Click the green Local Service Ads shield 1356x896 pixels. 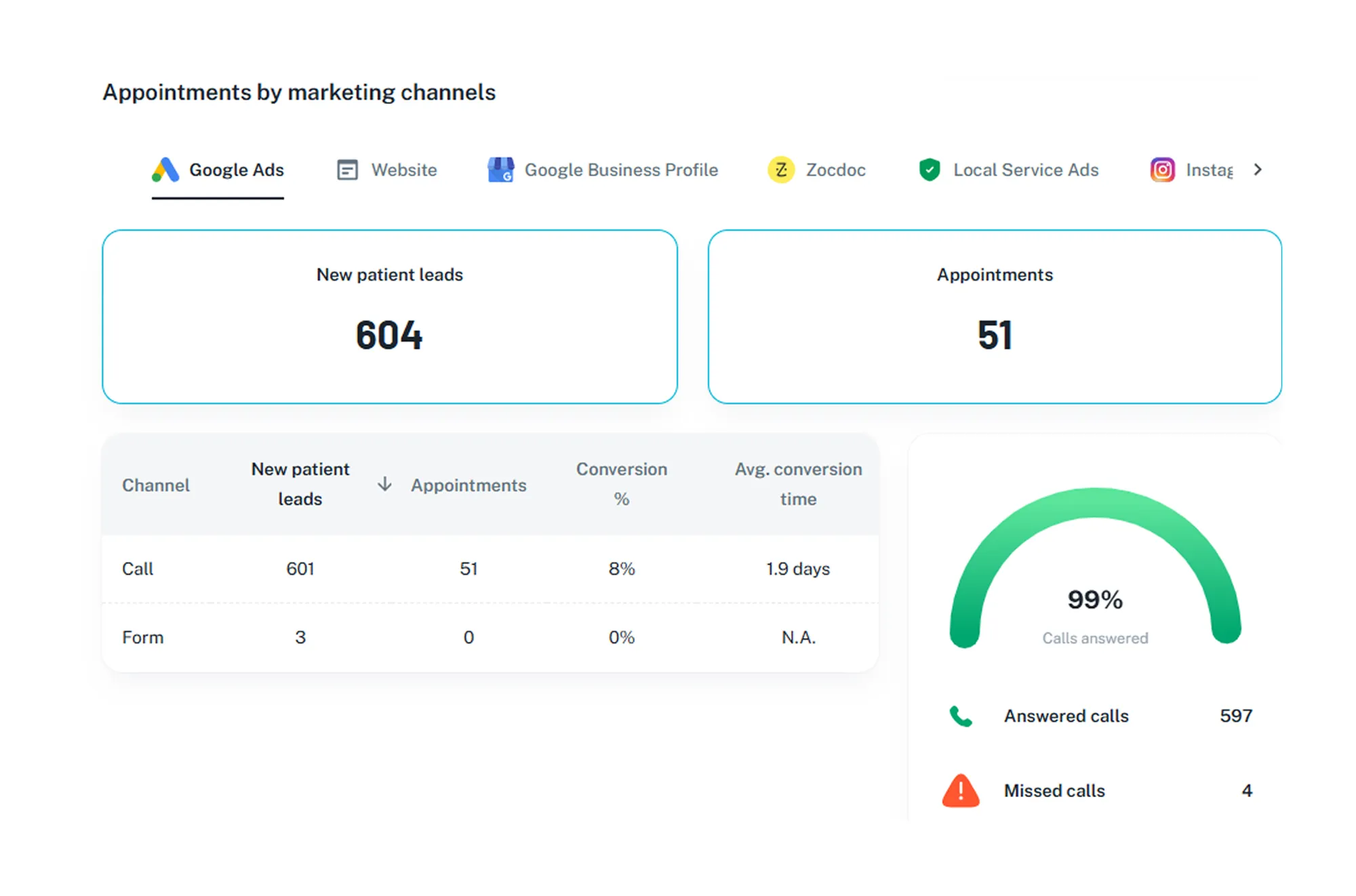[x=929, y=169]
